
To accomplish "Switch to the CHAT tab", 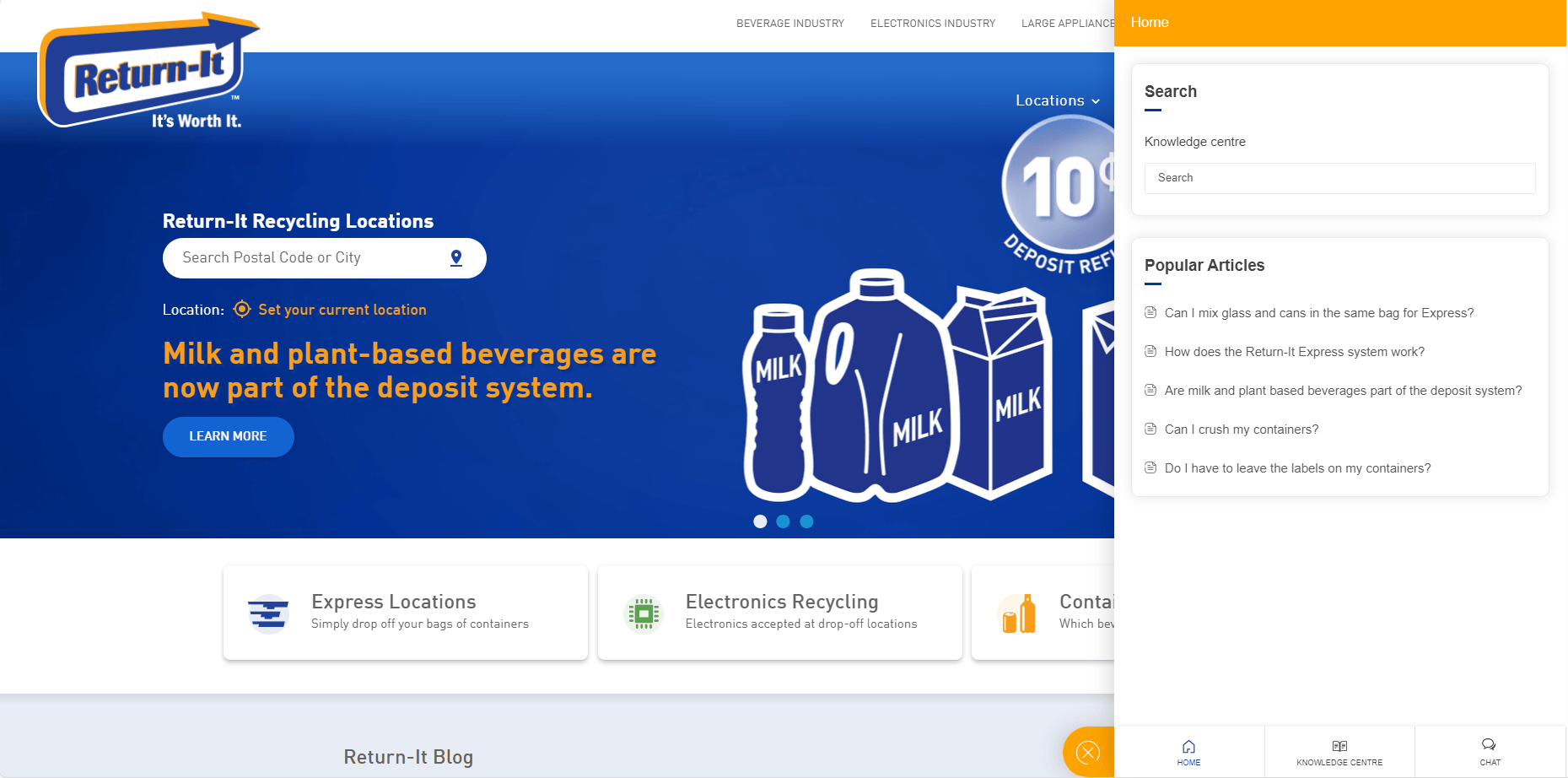I will tap(1490, 752).
